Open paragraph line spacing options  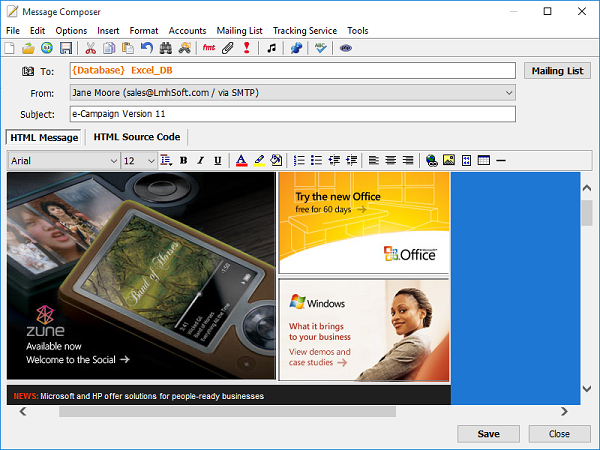coord(166,160)
